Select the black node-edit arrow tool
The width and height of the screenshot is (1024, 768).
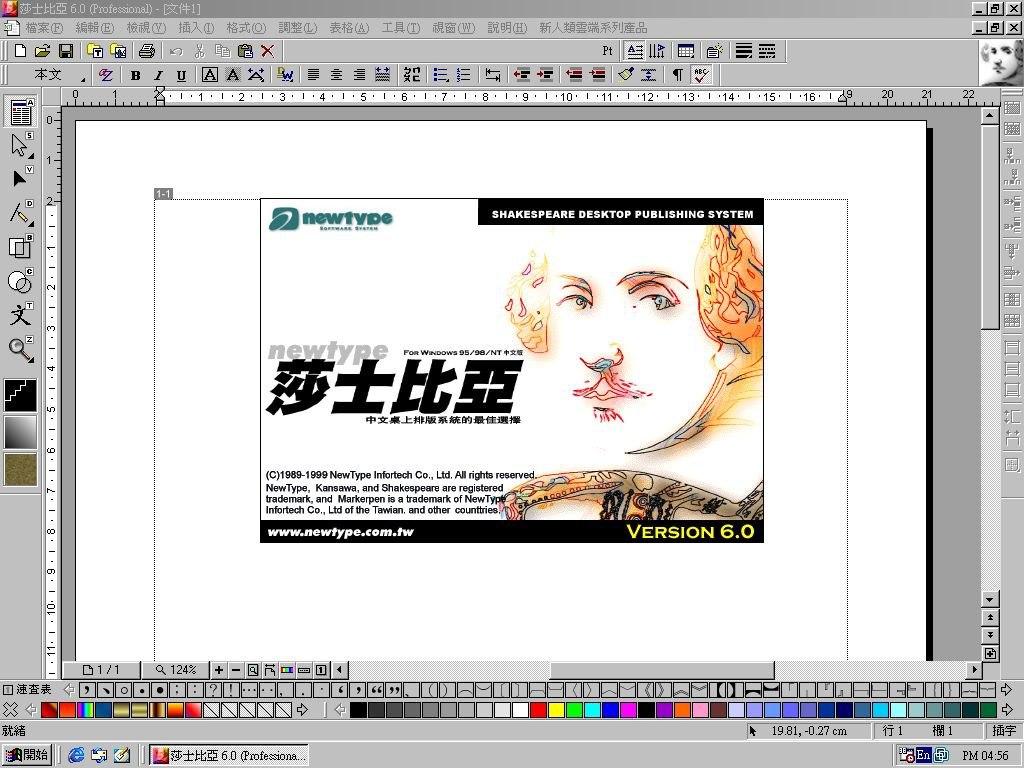20,178
